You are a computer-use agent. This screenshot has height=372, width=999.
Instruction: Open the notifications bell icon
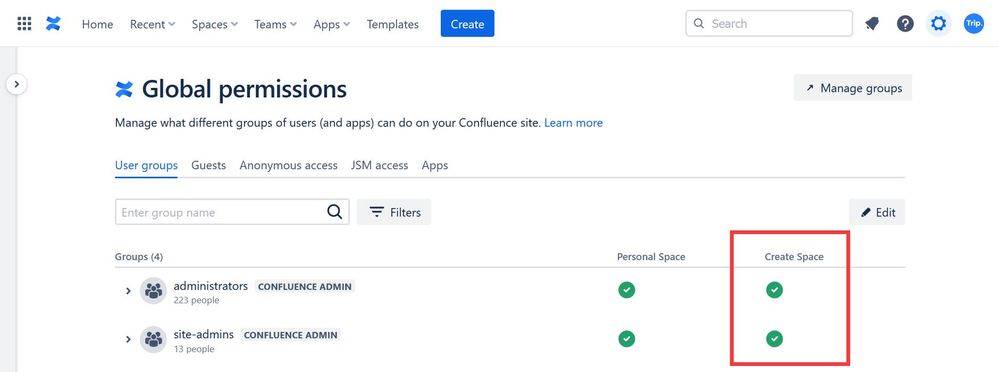872,24
